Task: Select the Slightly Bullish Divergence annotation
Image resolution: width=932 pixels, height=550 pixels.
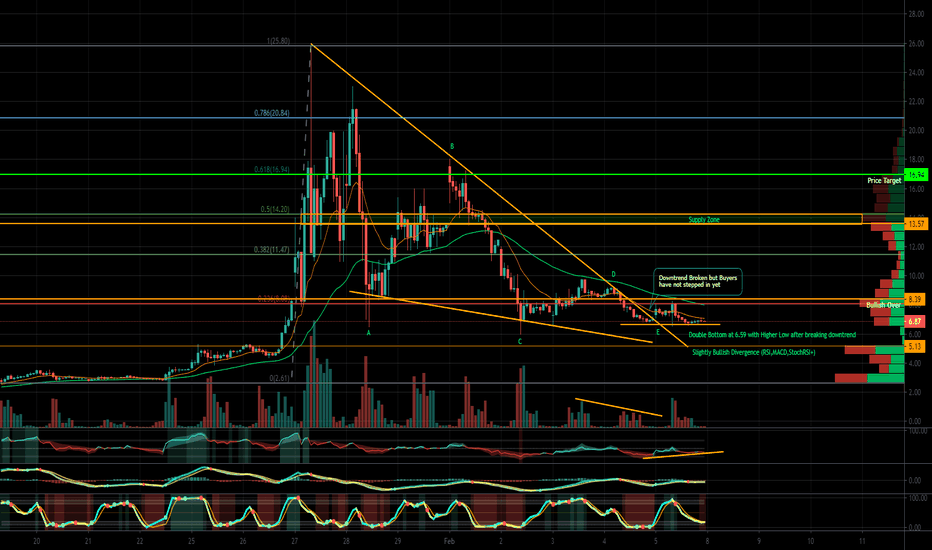Action: [754, 353]
